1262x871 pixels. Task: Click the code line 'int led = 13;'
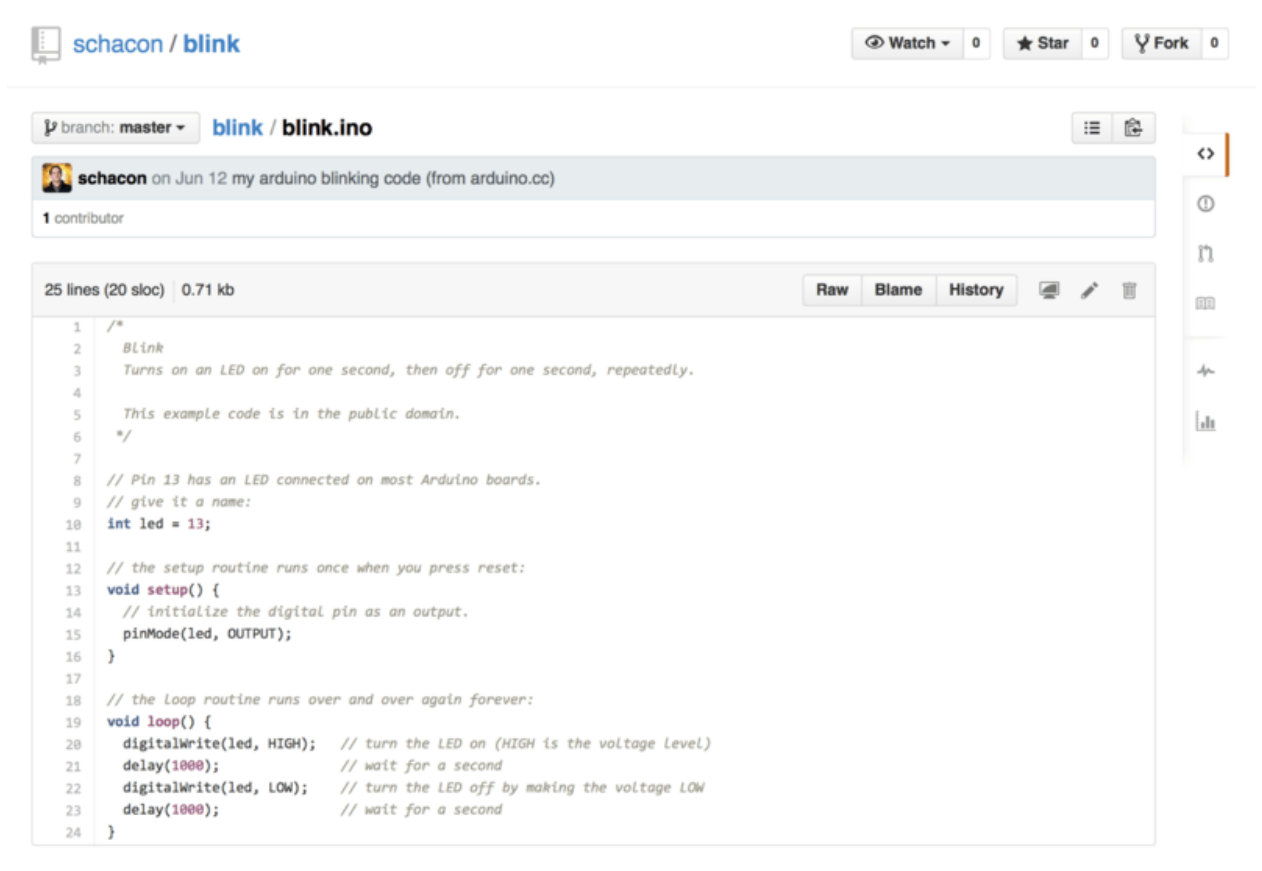tap(159, 524)
